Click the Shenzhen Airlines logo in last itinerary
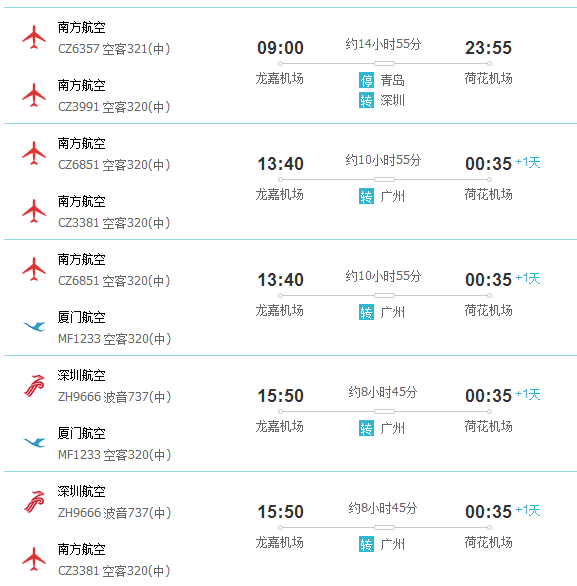 (34, 501)
